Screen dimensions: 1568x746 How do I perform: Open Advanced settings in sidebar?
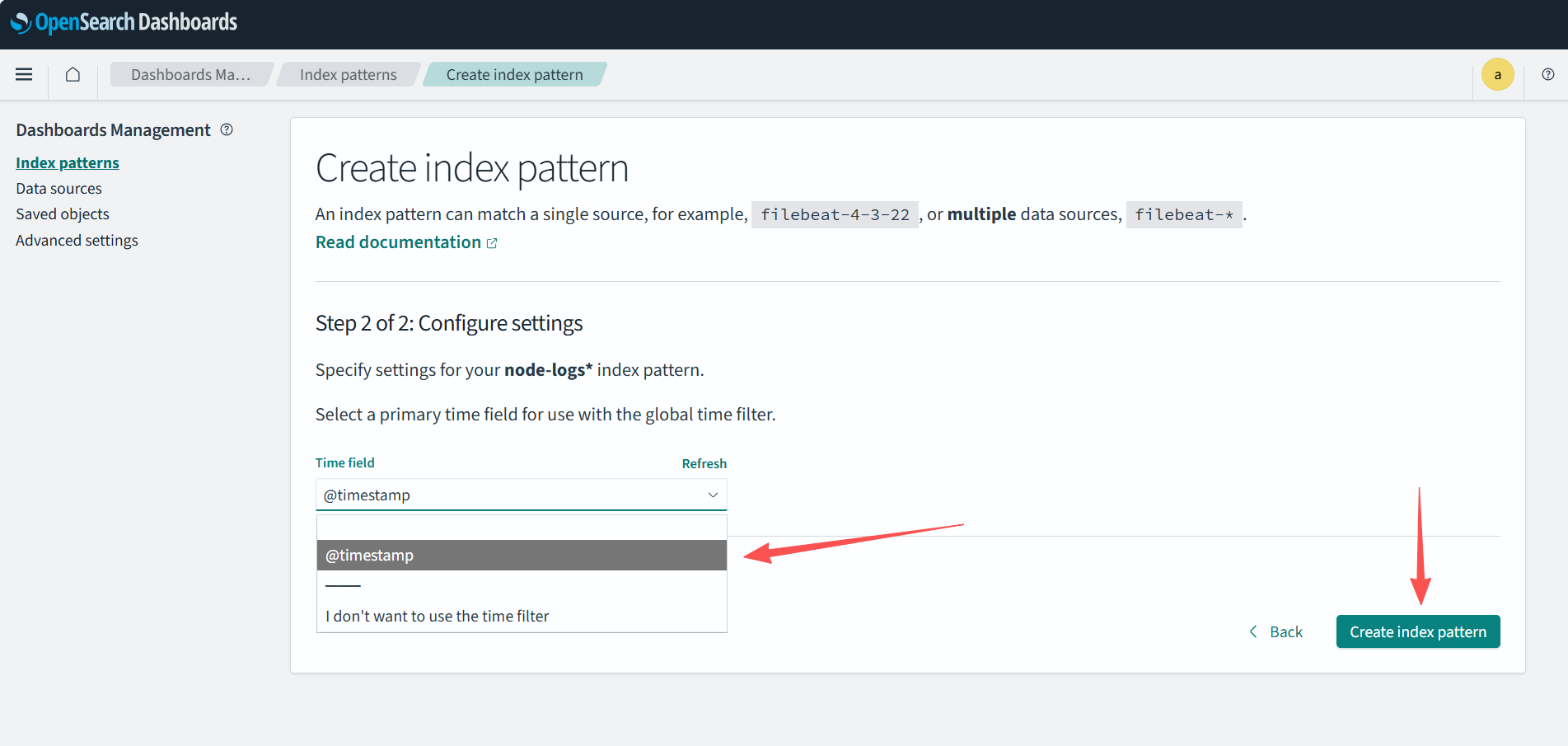click(77, 240)
